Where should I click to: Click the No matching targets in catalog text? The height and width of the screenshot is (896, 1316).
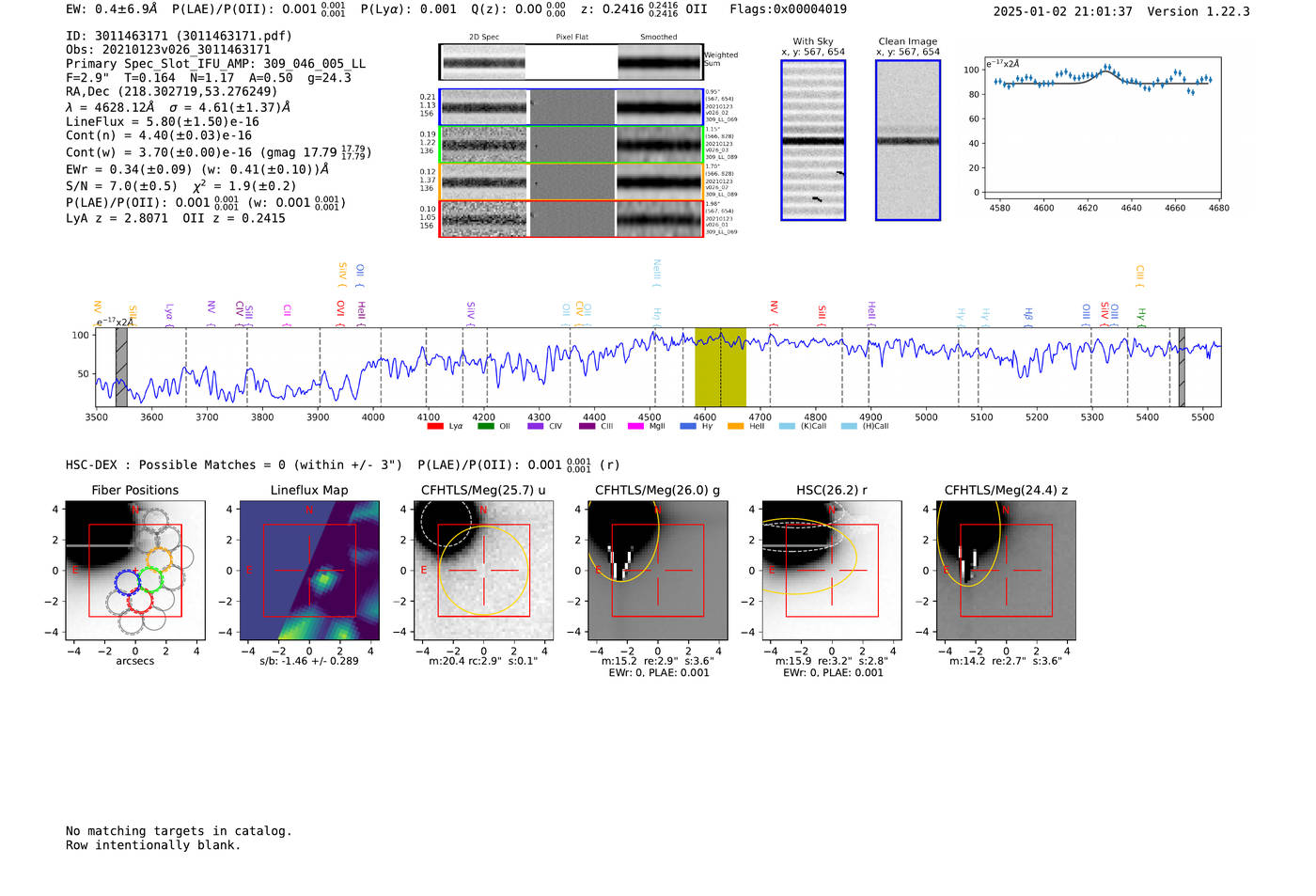pos(179,831)
